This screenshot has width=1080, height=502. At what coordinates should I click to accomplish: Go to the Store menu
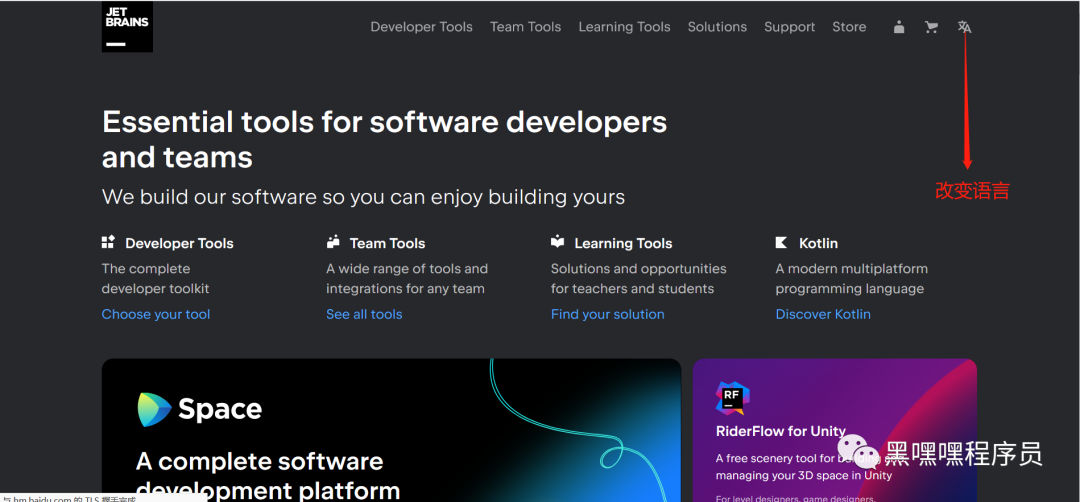[x=849, y=27]
